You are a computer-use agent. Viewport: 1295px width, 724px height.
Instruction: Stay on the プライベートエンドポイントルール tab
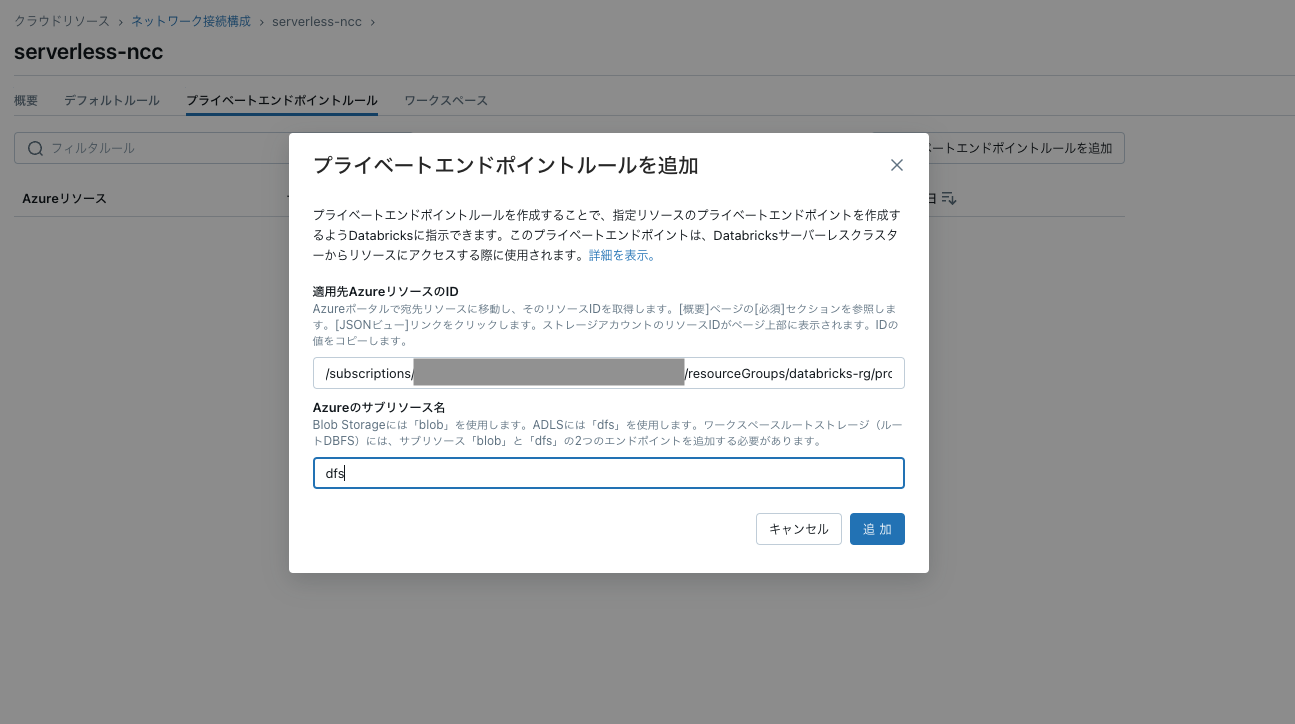281,100
